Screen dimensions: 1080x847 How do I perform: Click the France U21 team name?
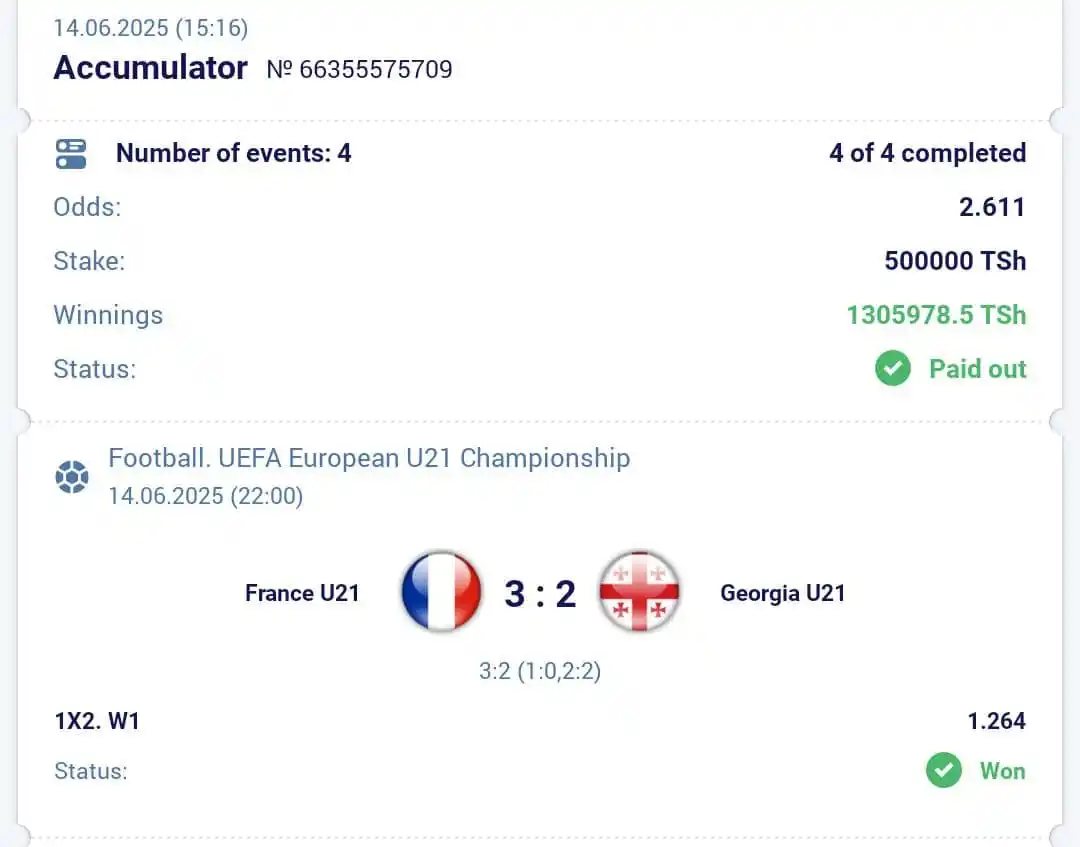coord(302,593)
